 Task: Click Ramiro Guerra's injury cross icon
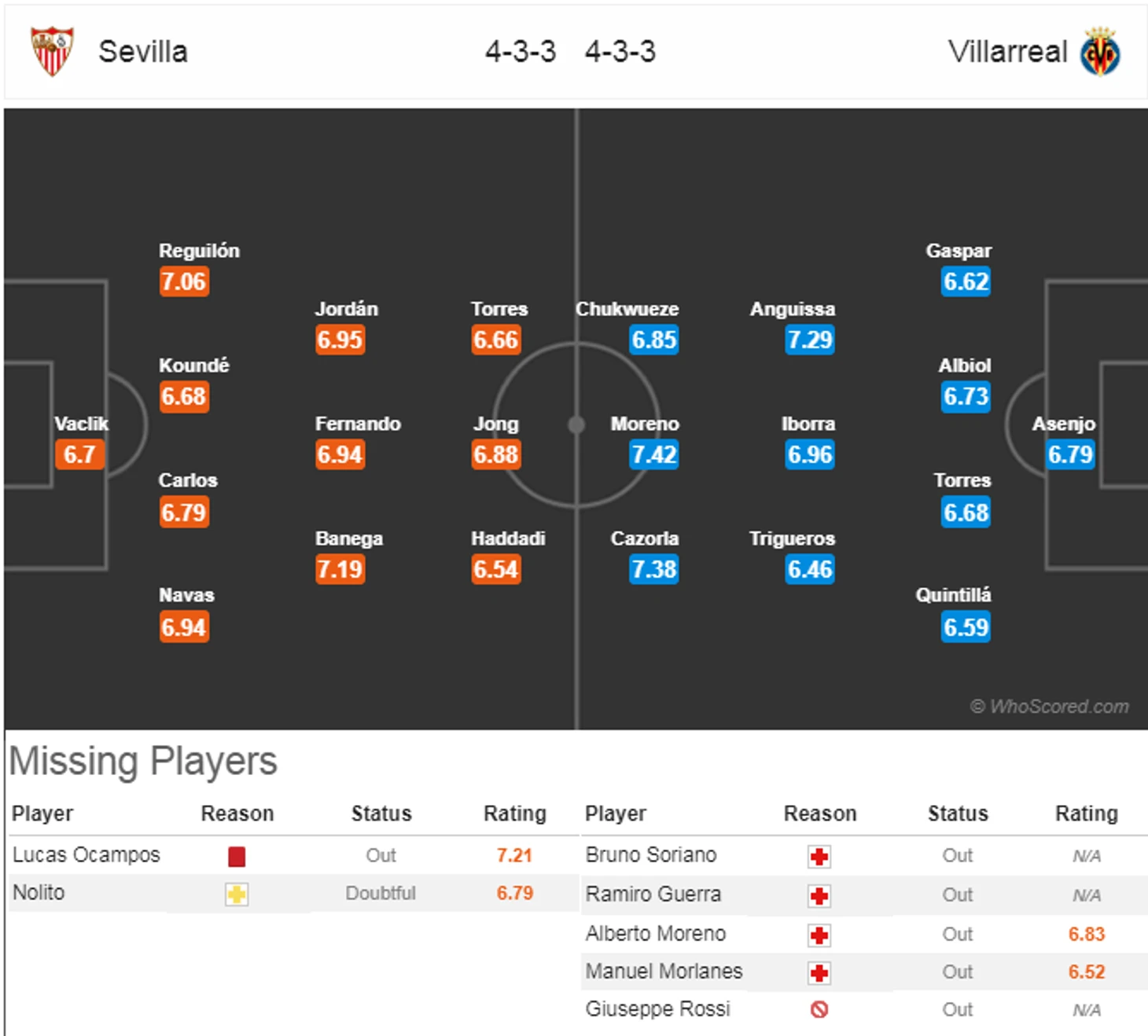click(819, 895)
